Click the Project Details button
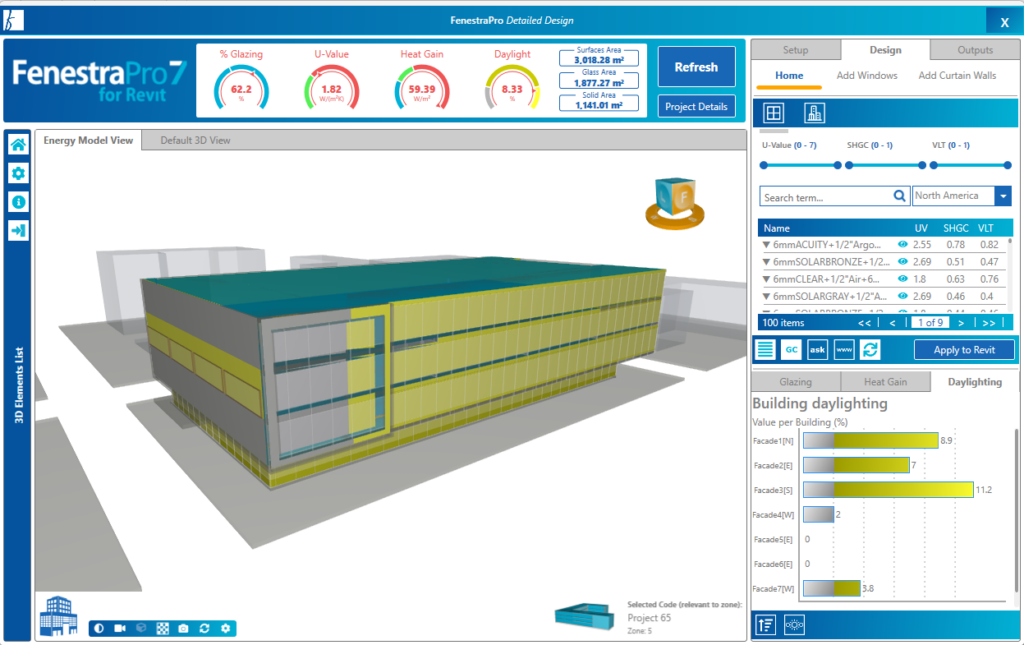1024x645 pixels. click(696, 106)
